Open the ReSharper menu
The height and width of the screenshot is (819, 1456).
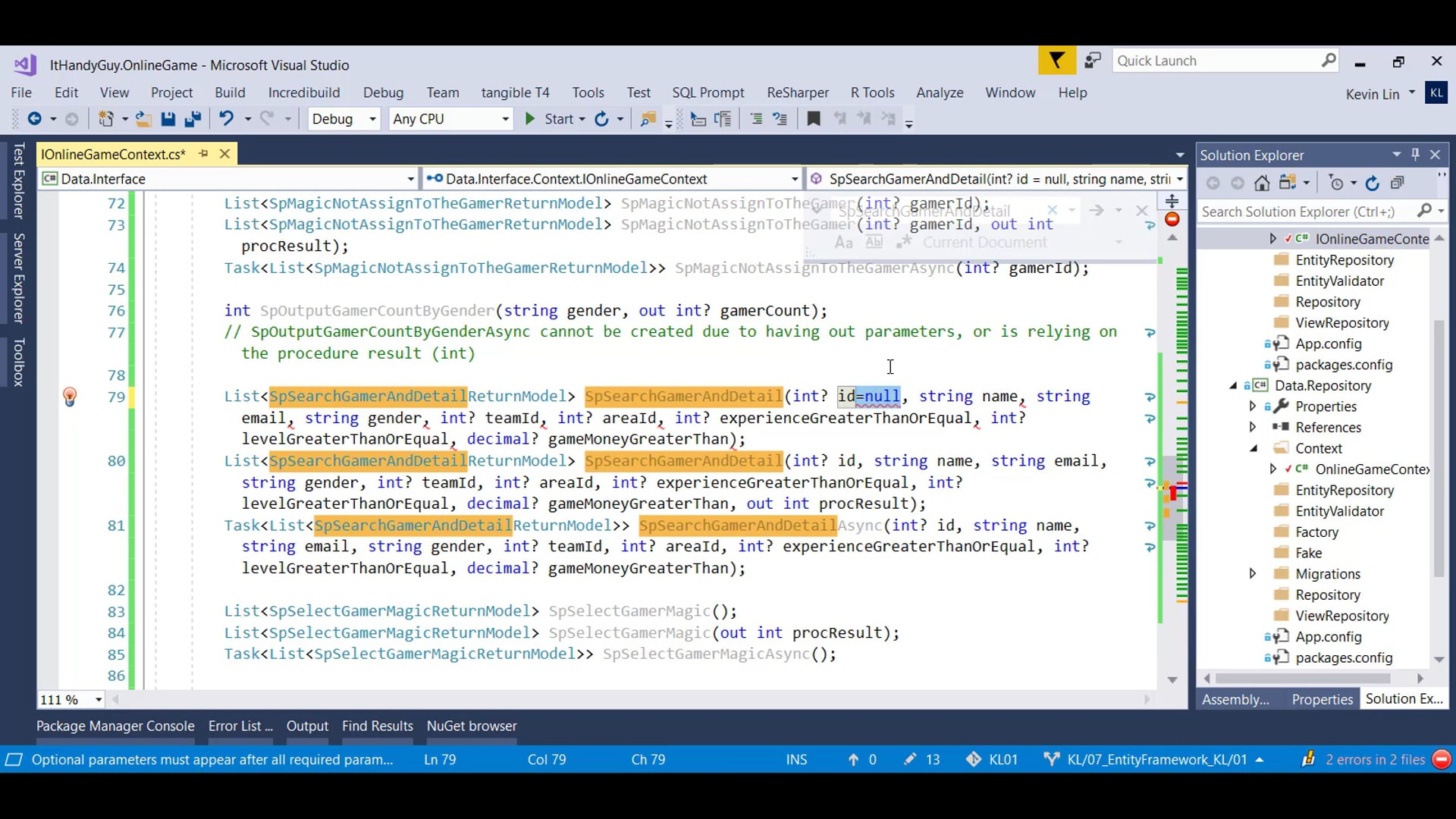797,93
